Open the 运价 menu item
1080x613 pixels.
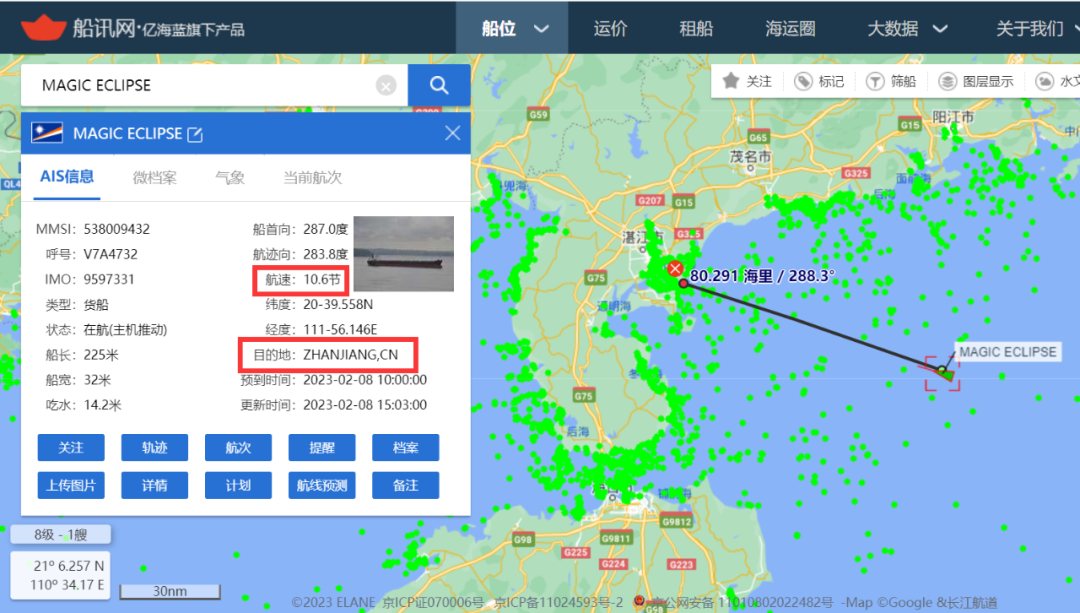tap(610, 28)
